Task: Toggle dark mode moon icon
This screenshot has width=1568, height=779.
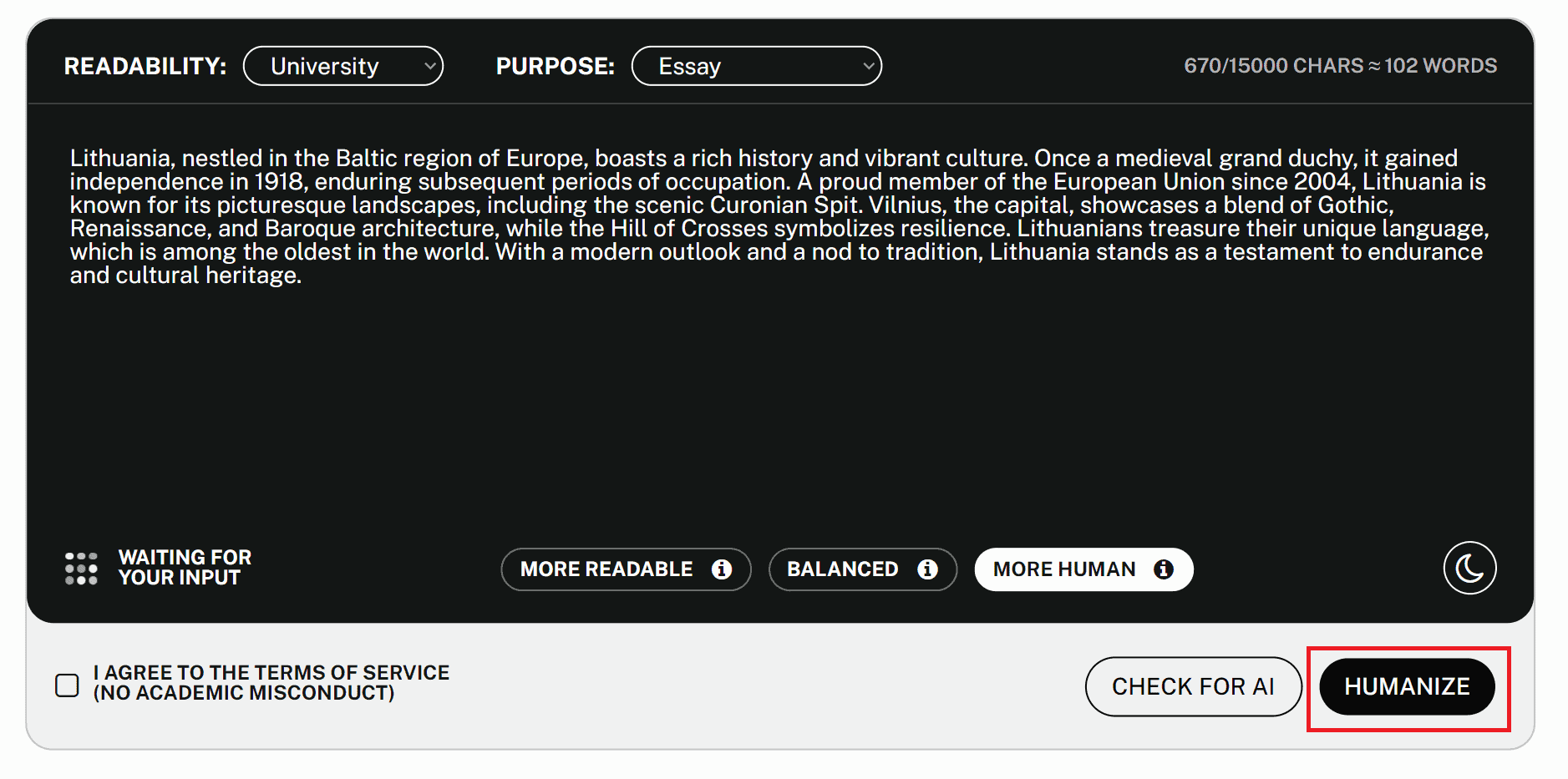Action: click(1469, 569)
